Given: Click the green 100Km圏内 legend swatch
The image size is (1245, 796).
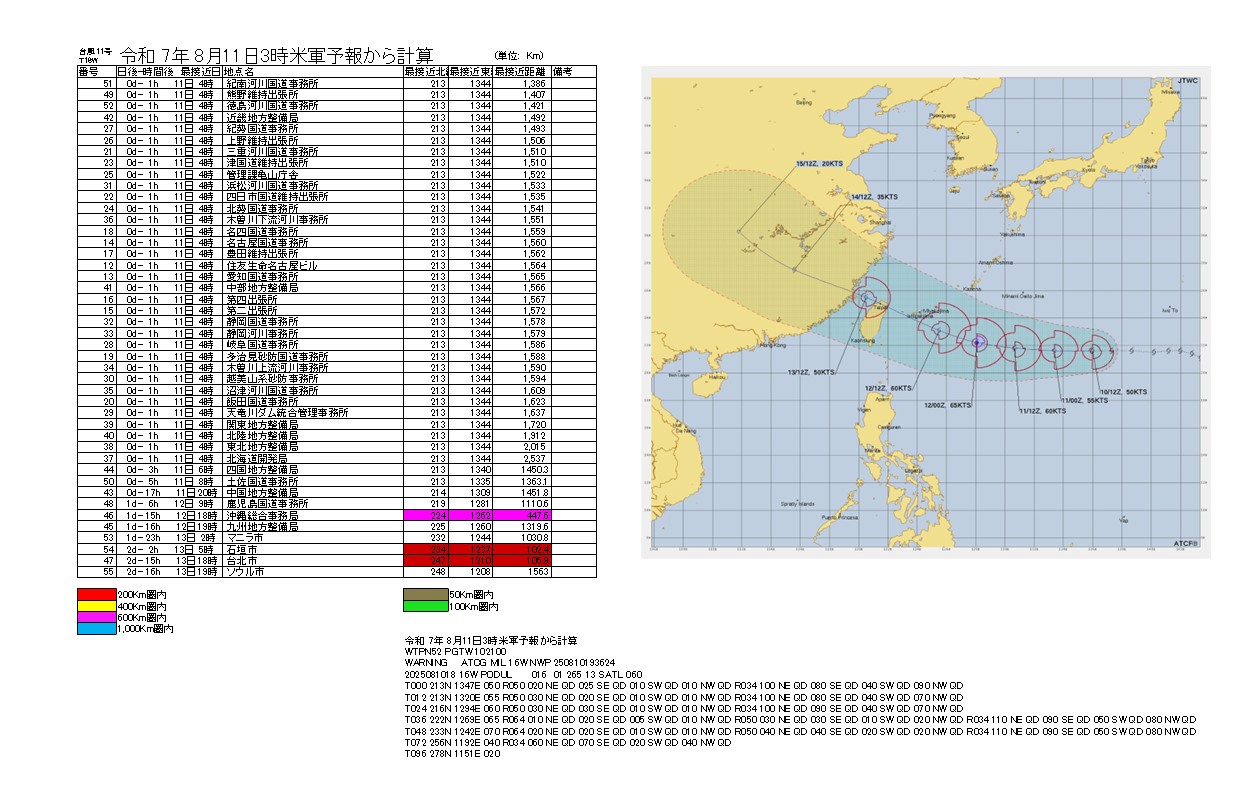Looking at the screenshot, I should coord(425,607).
